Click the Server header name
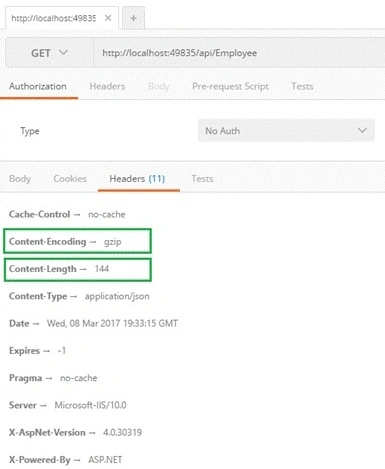The image size is (385, 469). 23,405
